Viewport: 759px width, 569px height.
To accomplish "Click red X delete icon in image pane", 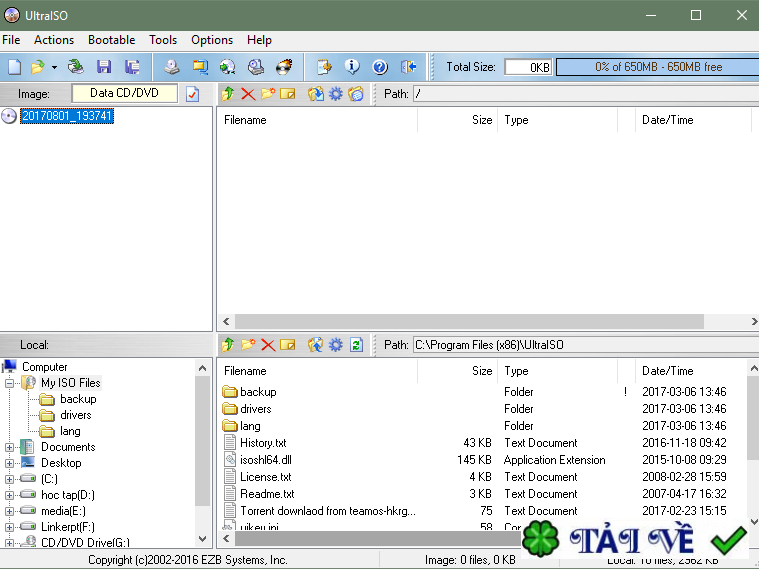I will pyautogui.click(x=248, y=94).
